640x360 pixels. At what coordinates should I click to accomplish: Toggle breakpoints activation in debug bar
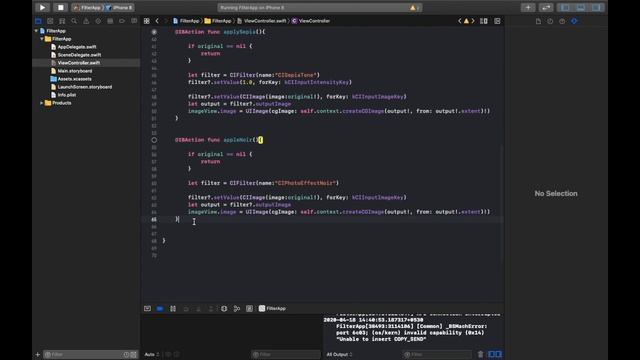[160, 309]
